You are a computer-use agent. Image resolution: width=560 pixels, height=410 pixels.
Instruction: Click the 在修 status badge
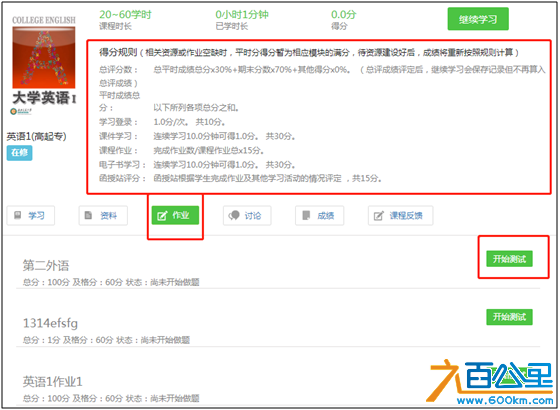pos(19,153)
